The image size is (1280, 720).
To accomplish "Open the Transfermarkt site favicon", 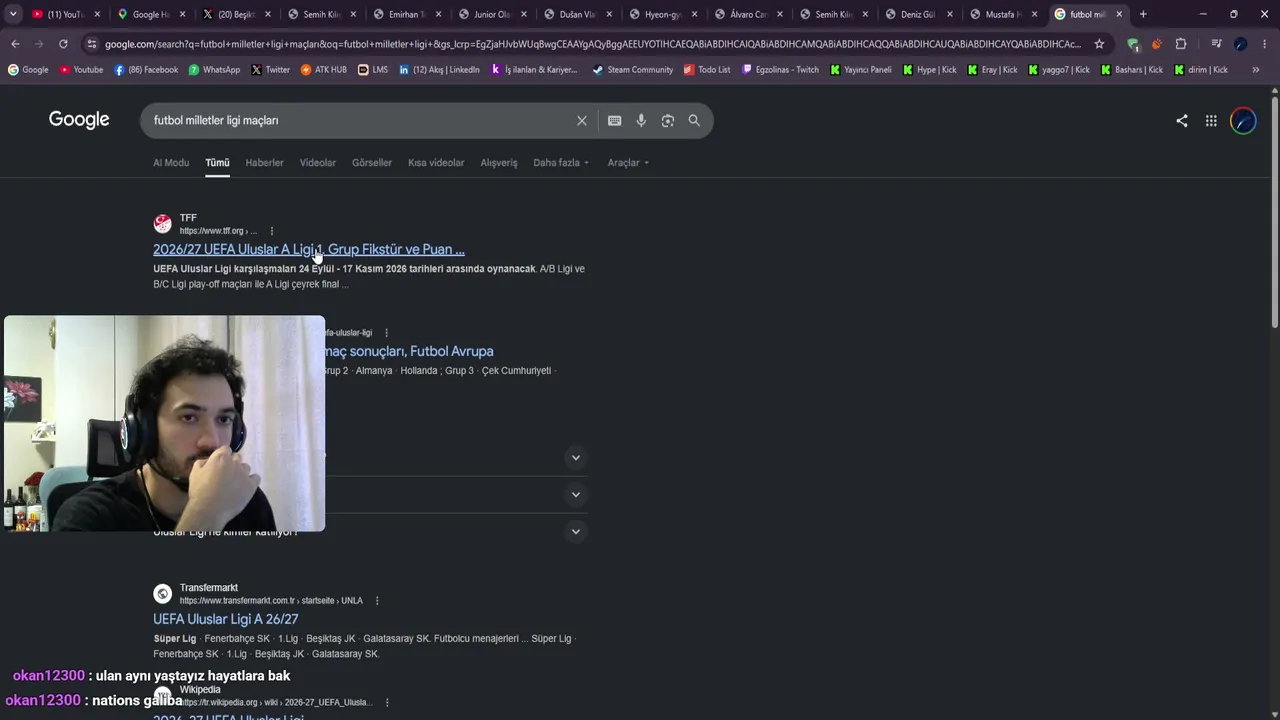I will pyautogui.click(x=162, y=594).
